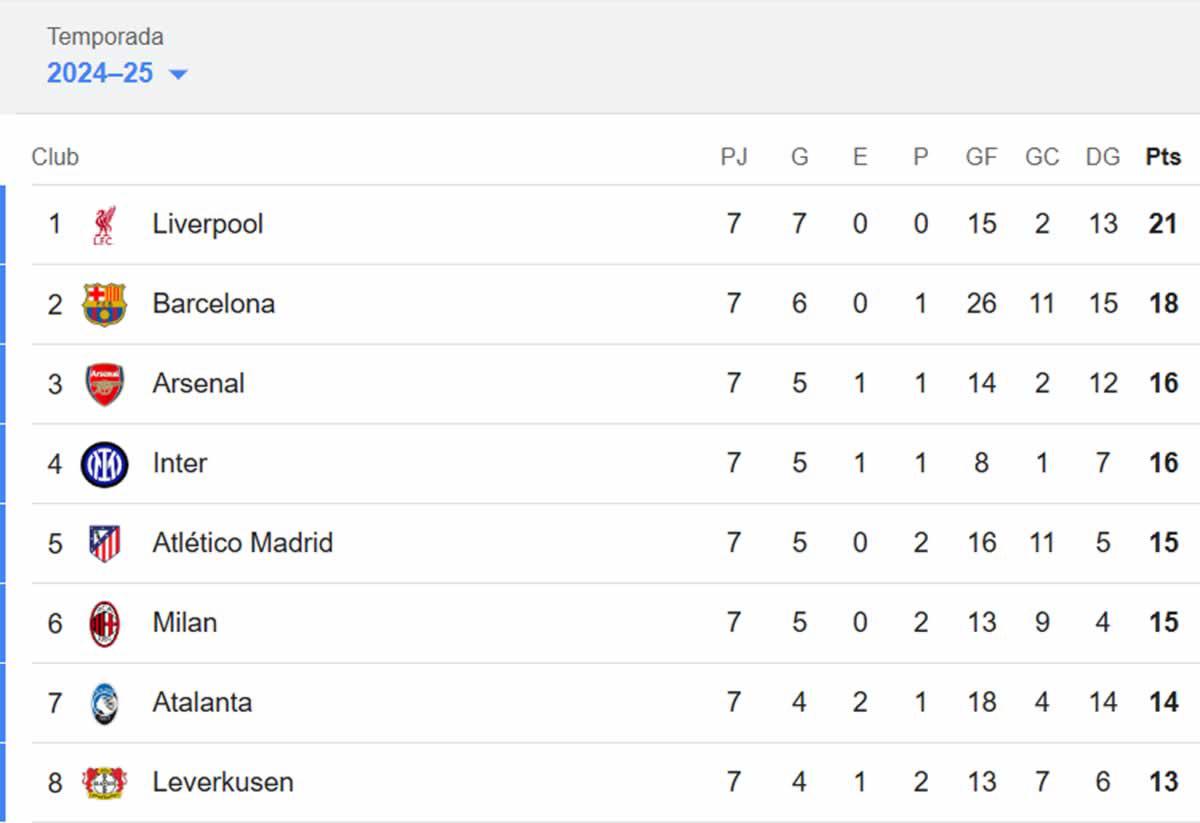Image resolution: width=1200 pixels, height=823 pixels.
Task: Click the Liverpool club crest
Action: tap(104, 224)
